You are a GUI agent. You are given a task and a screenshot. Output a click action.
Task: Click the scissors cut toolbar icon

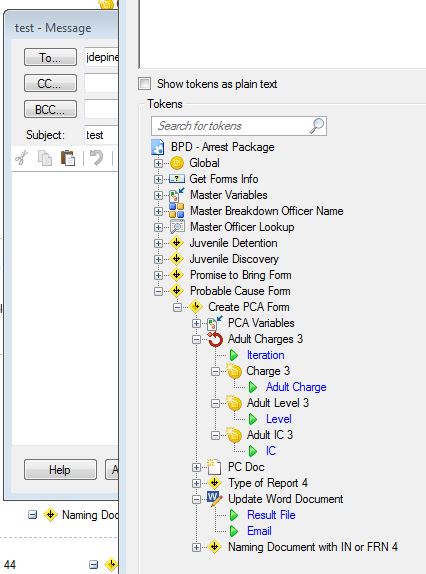point(22,158)
